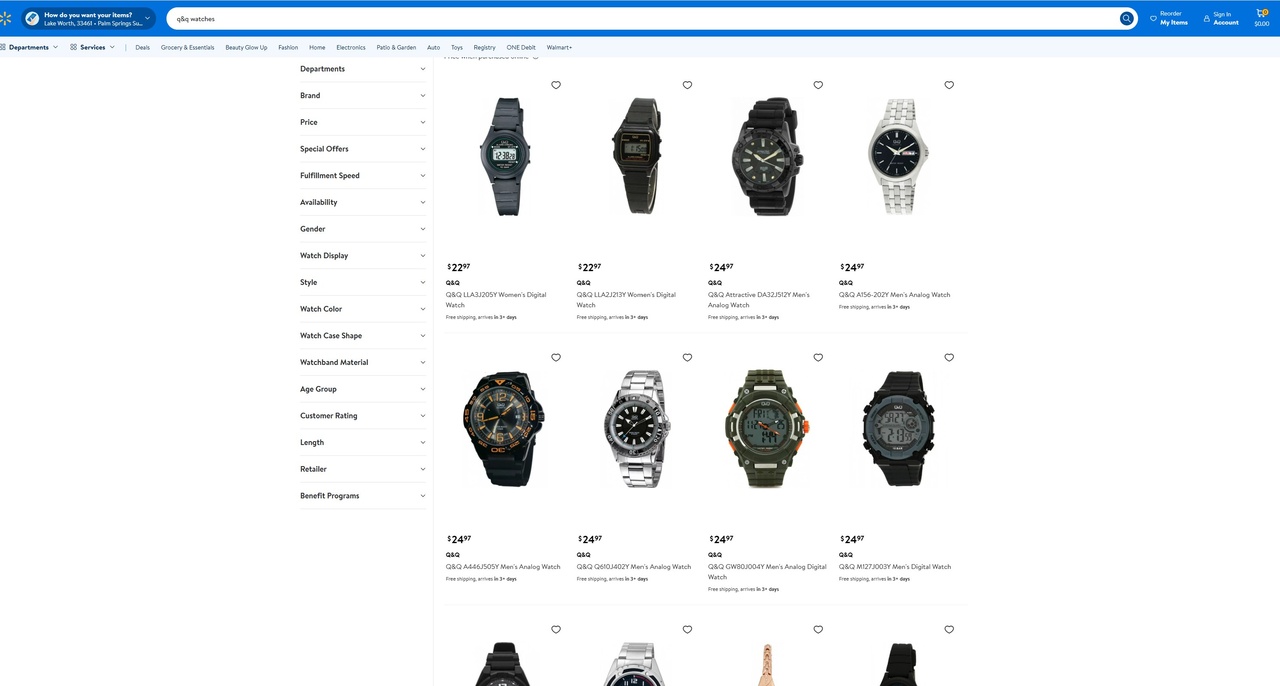
Task: Go to Deals in navigation bar
Action: click(x=143, y=47)
